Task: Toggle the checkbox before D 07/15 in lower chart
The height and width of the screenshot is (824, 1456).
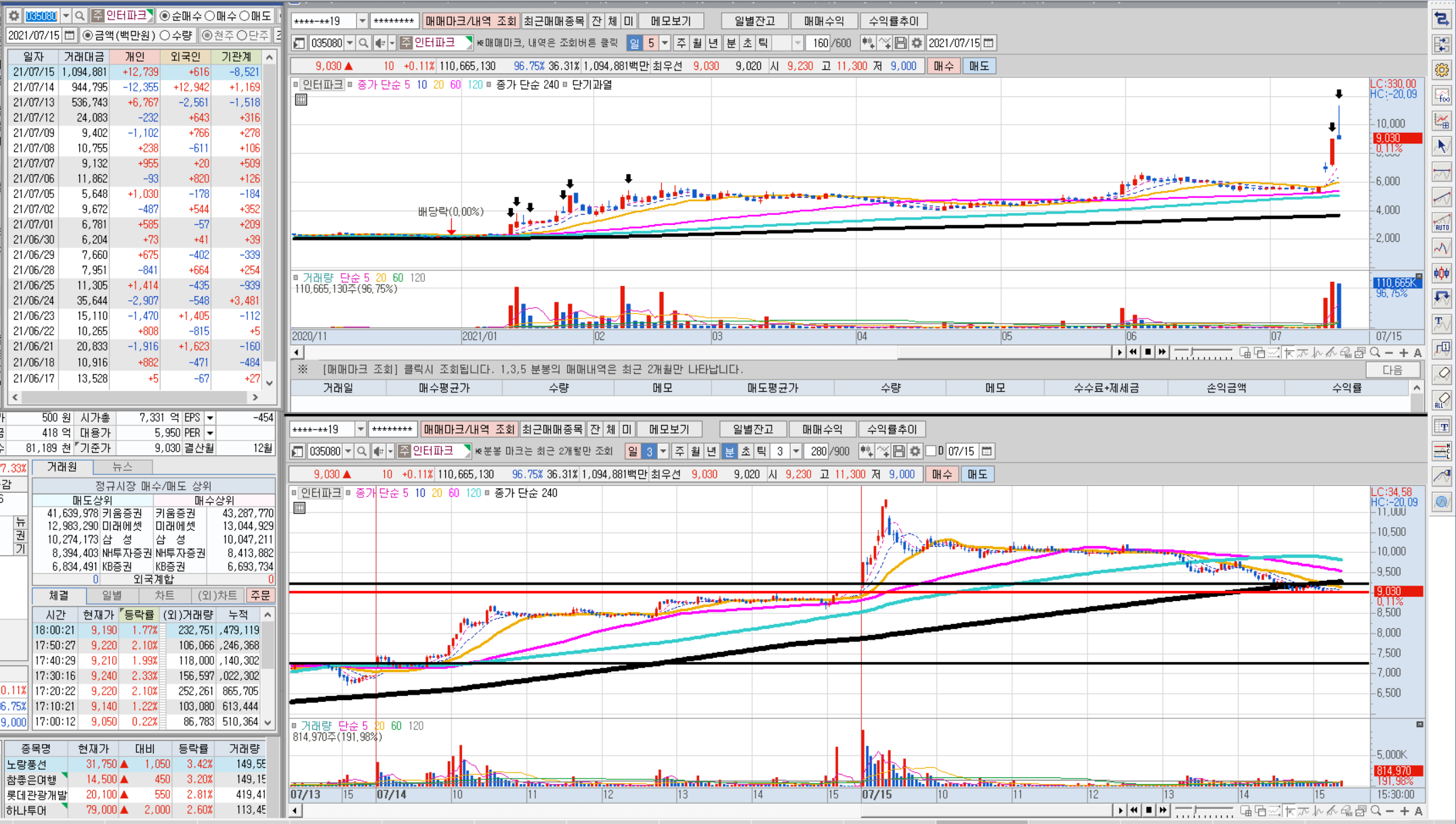Action: click(x=931, y=451)
